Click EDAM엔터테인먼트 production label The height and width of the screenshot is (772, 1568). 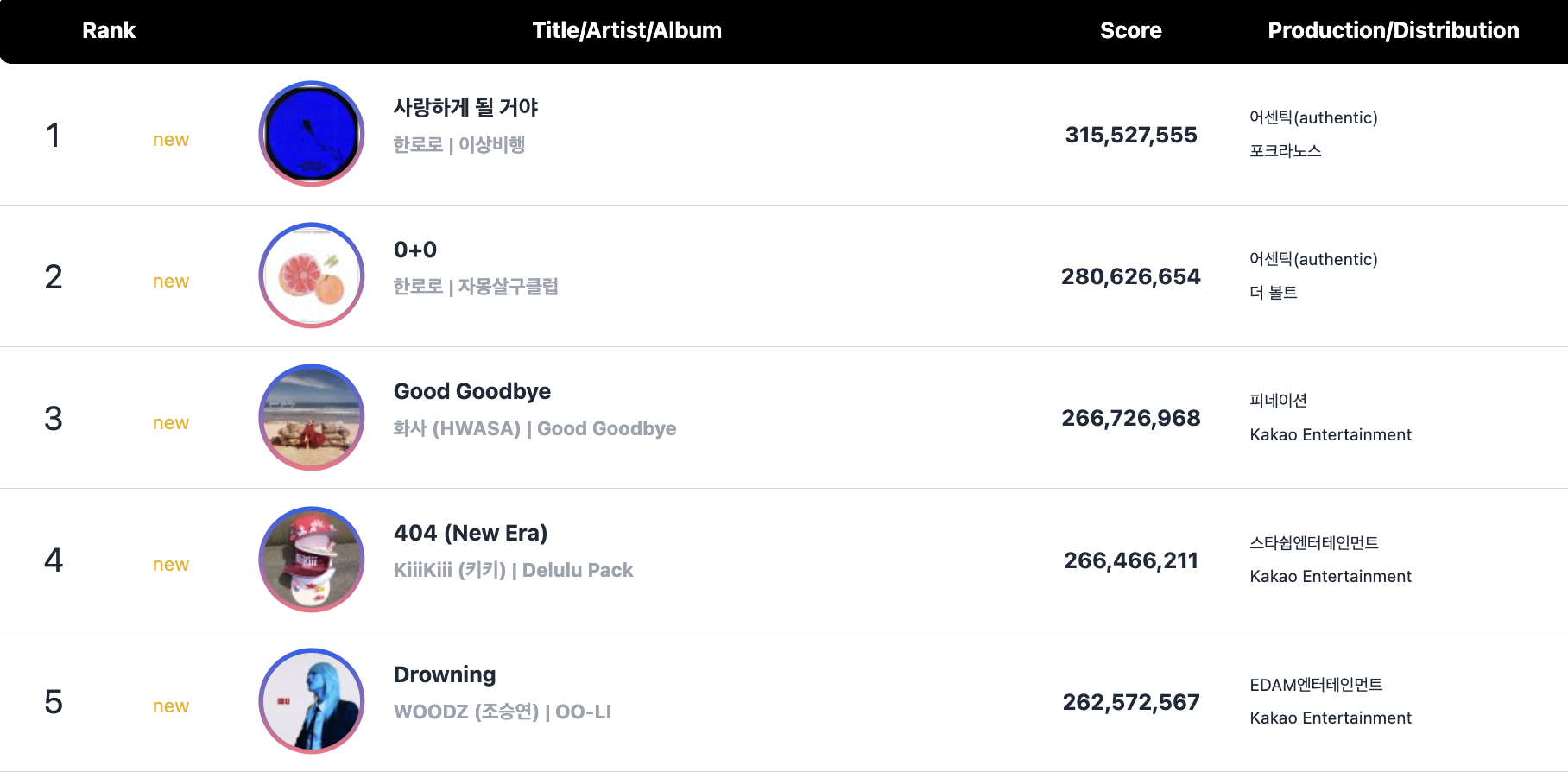click(x=1316, y=685)
